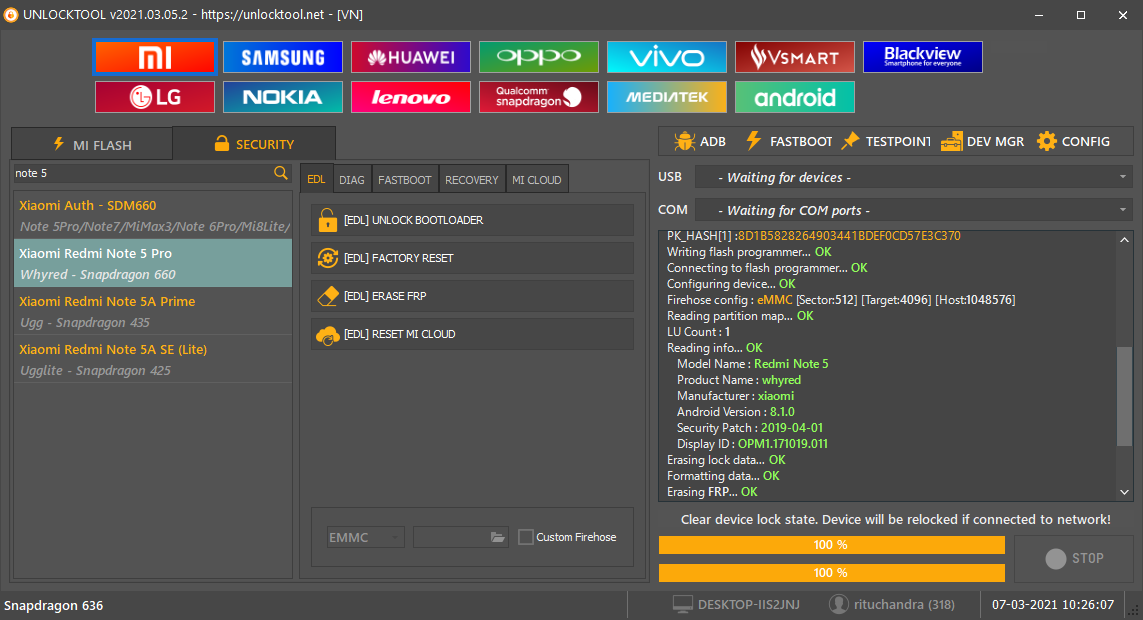
Task: Select Xiaomi Redmi Note 5 Pro entry
Action: click(153, 264)
